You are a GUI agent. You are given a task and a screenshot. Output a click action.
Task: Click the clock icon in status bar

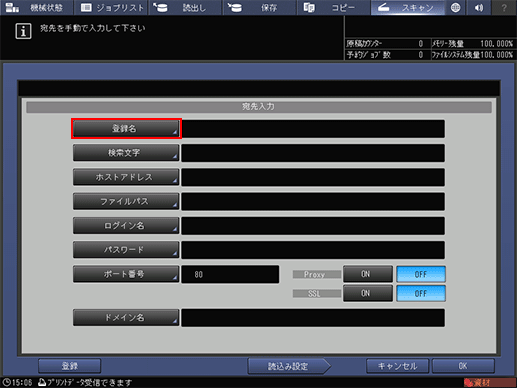click(7, 382)
